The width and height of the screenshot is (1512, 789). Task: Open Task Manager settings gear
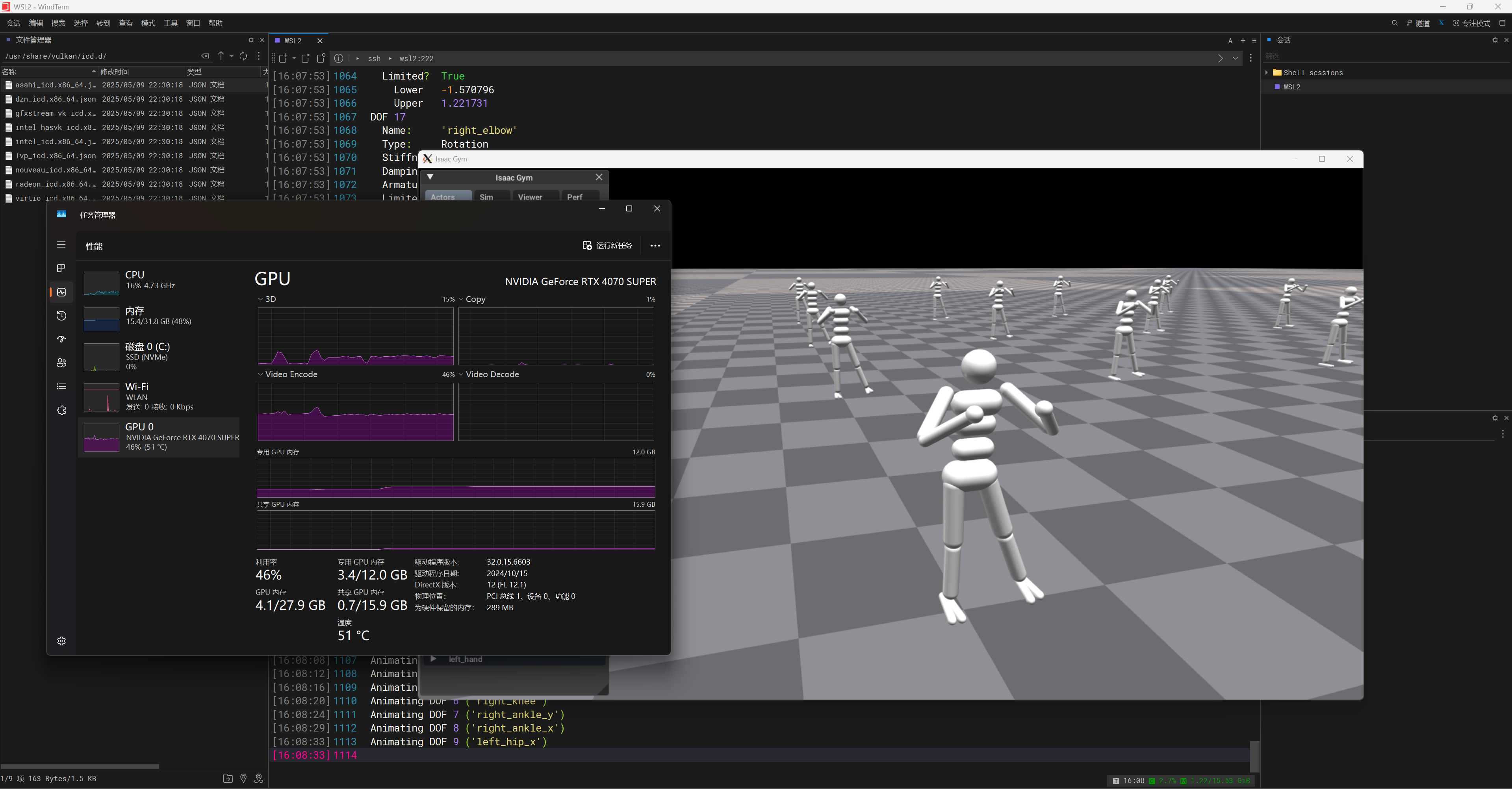pyautogui.click(x=61, y=641)
